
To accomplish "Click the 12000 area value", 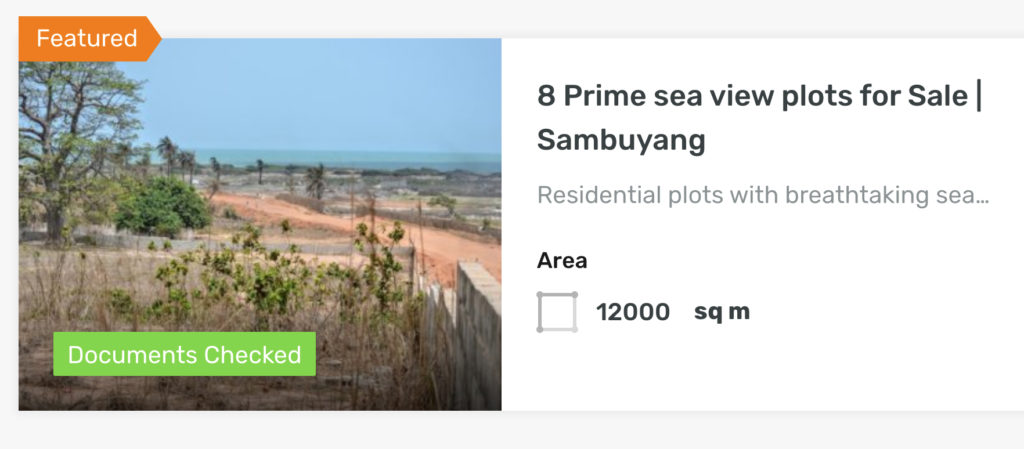I will point(633,312).
